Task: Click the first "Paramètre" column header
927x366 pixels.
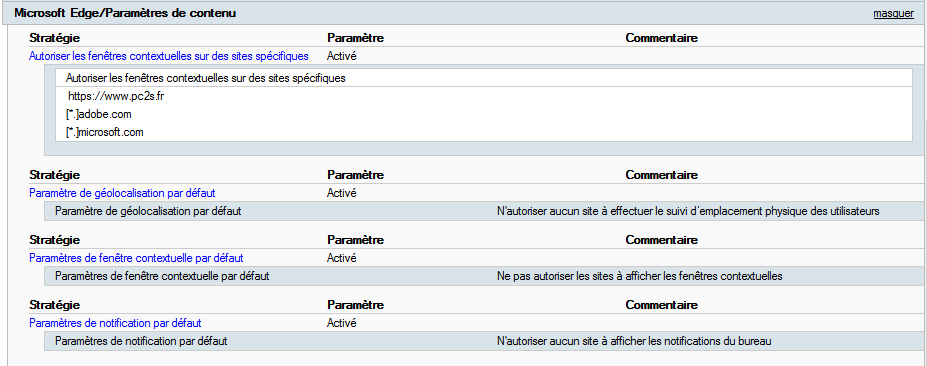Action: click(355, 38)
